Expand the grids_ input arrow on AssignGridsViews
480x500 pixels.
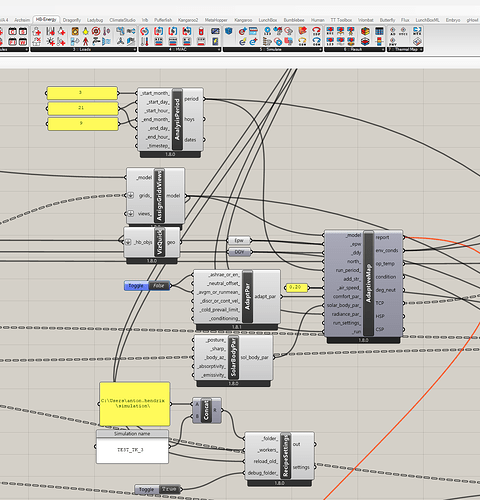pos(131,195)
